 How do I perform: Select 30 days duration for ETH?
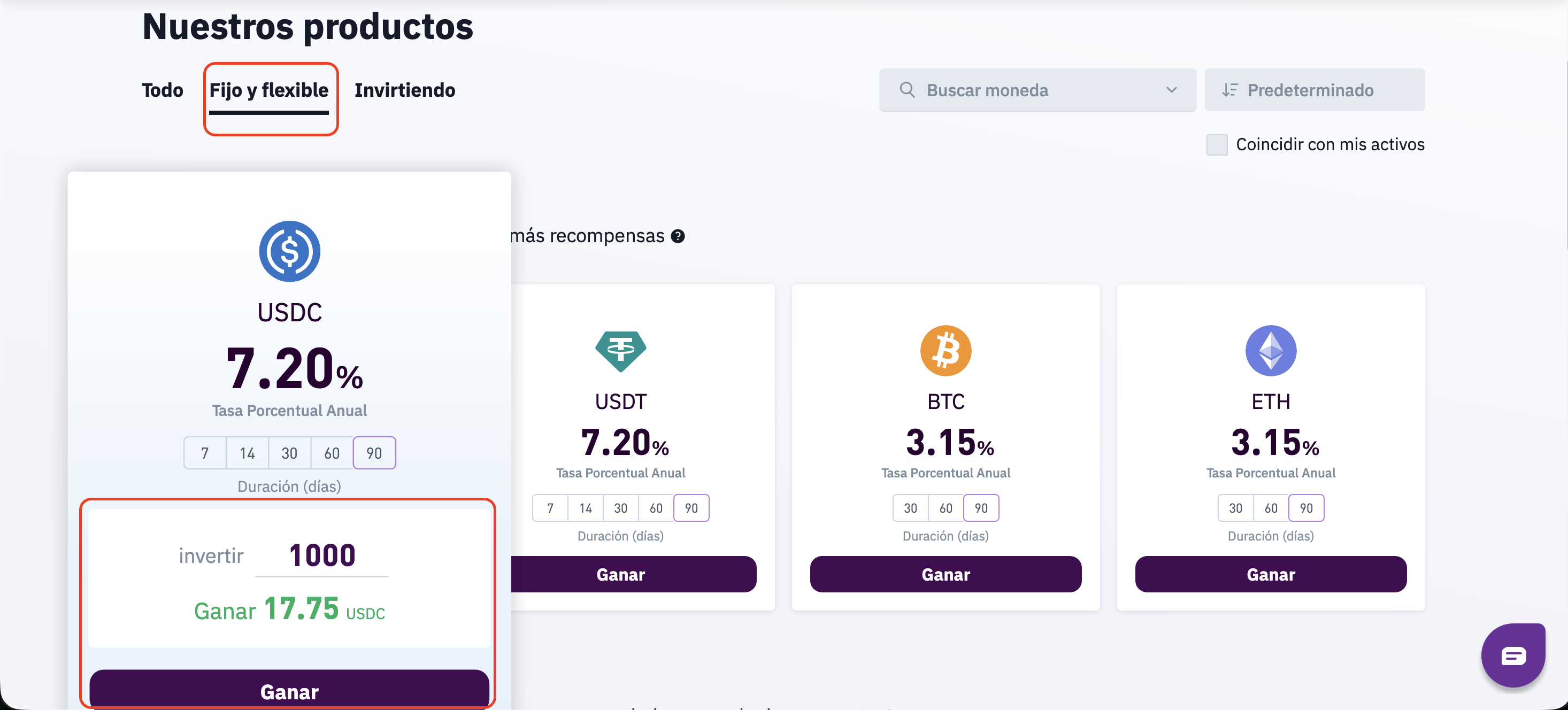click(1235, 508)
